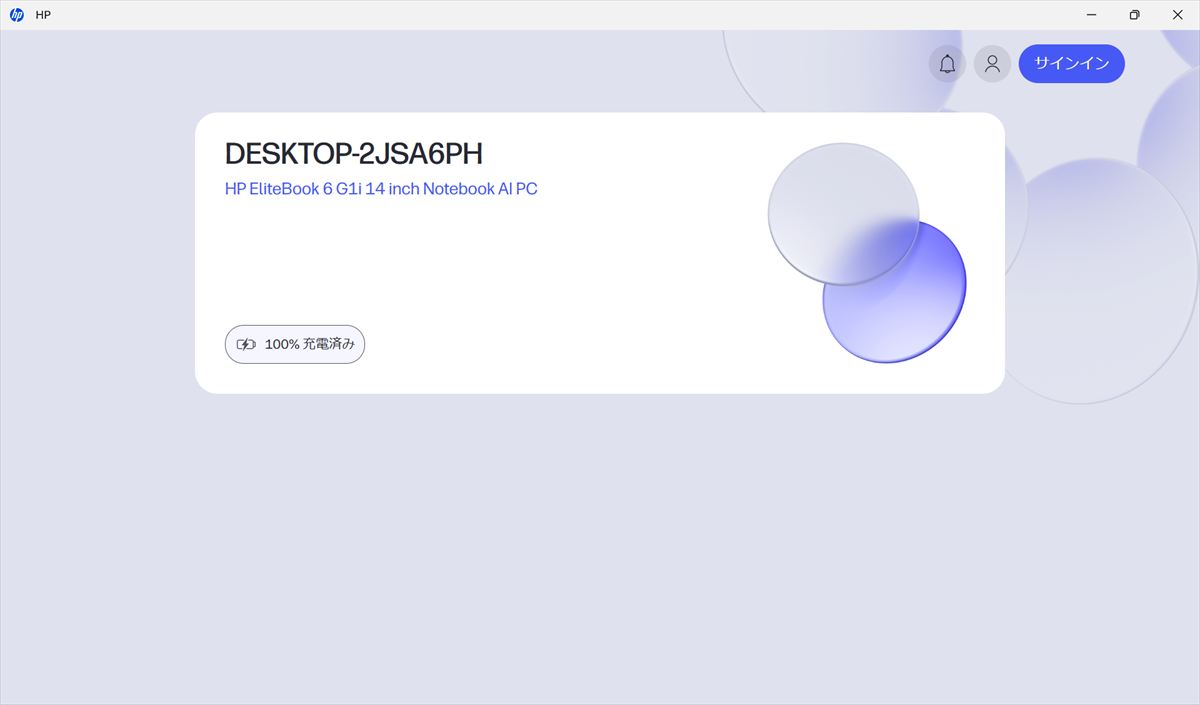Click the "HP" window title text
Image resolution: width=1200 pixels, height=705 pixels.
pos(43,15)
